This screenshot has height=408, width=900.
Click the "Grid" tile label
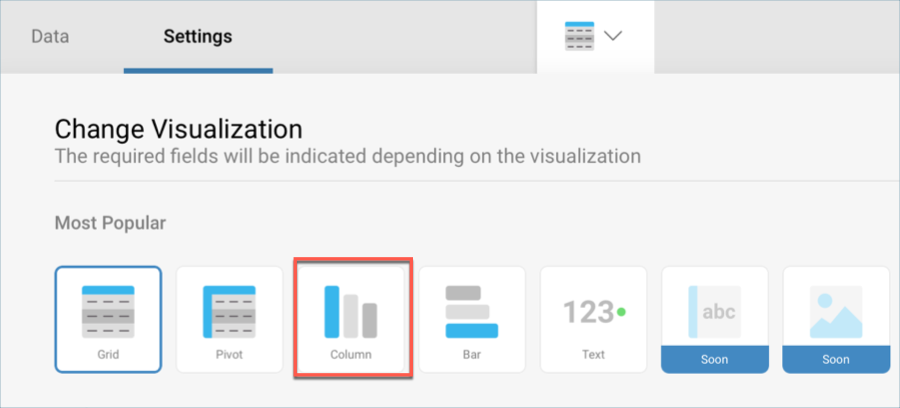pyautogui.click(x=108, y=354)
